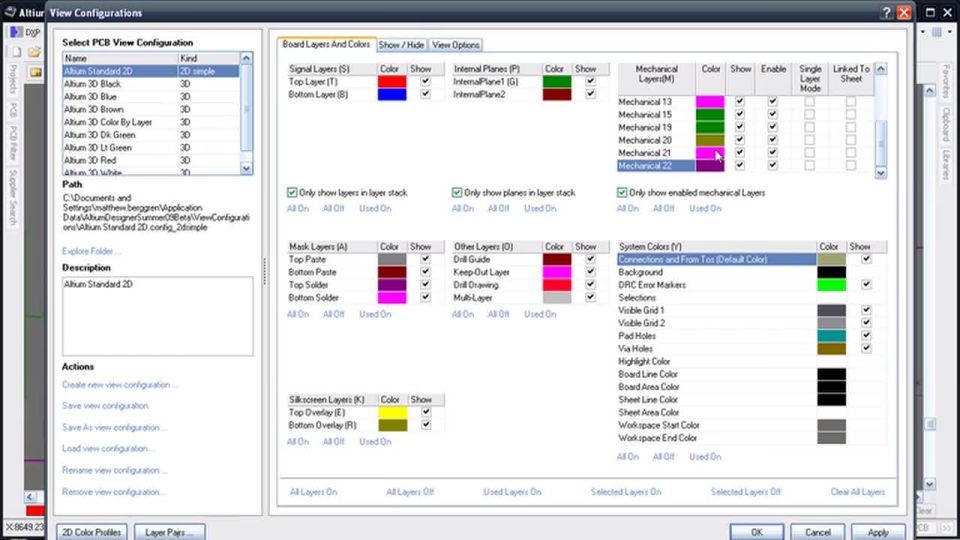Toggle Mechanical 13 Single Layer Mode checkbox
The width and height of the screenshot is (960, 540).
809,101
